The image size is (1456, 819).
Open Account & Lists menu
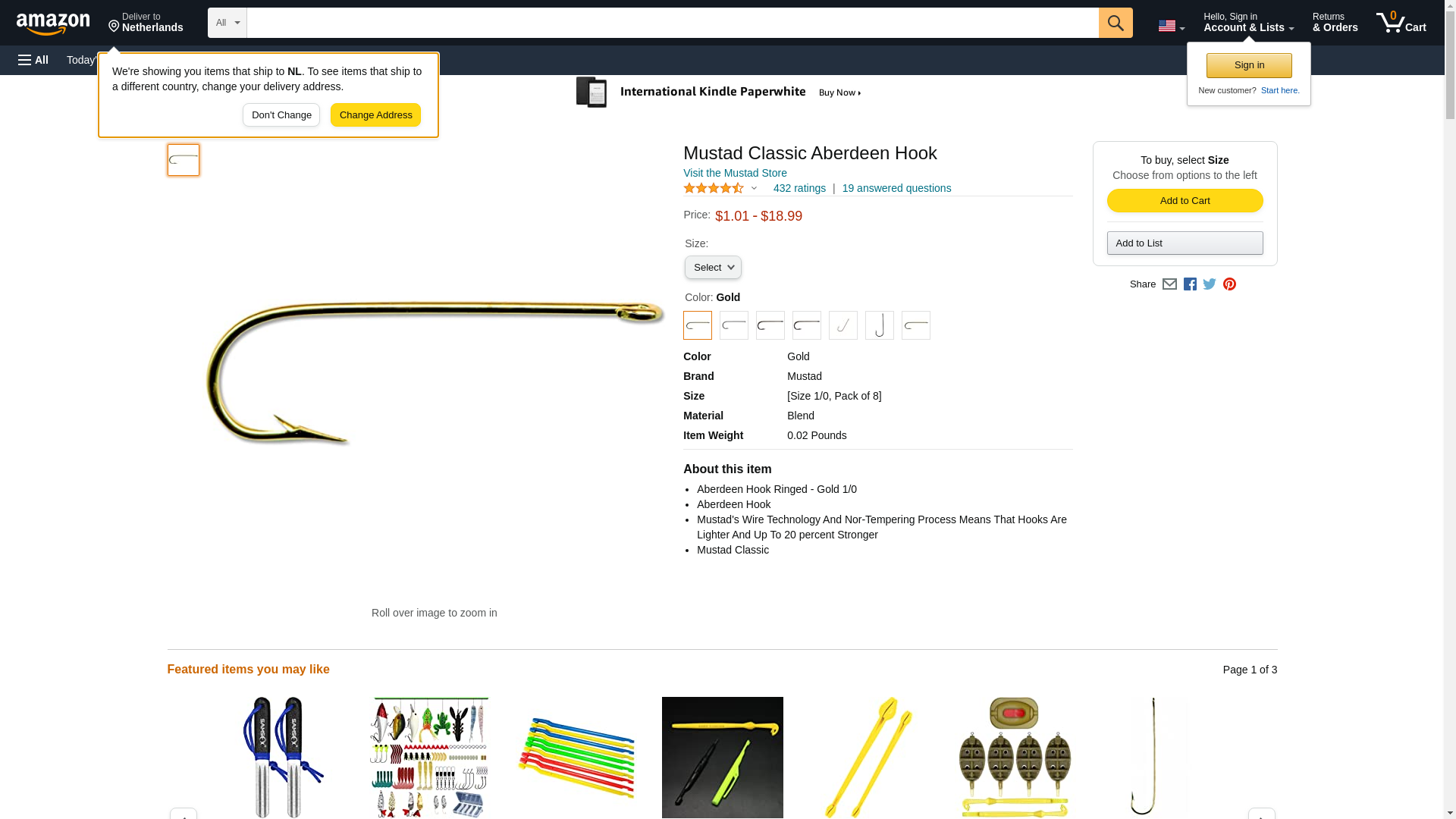(x=1248, y=23)
